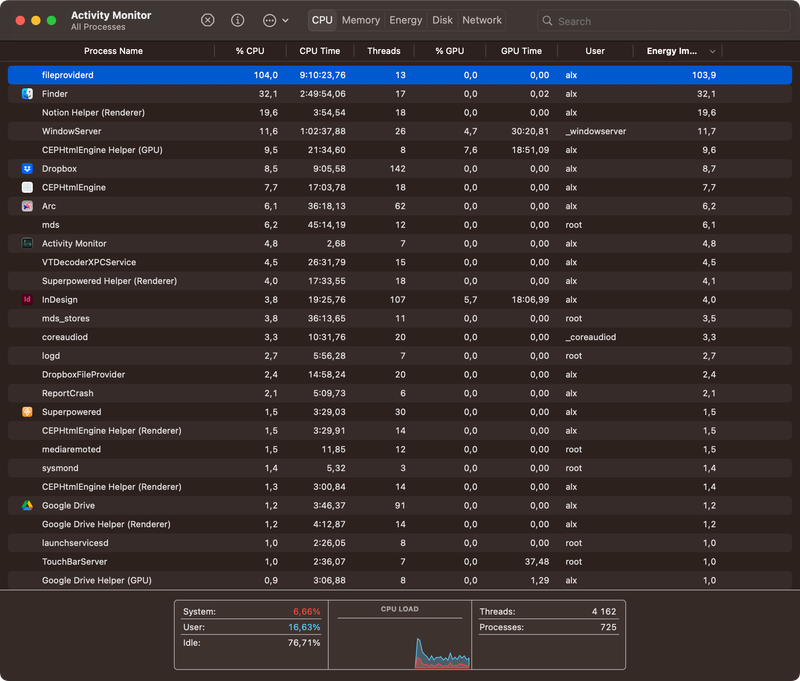Select the Network tab

(x=482, y=20)
